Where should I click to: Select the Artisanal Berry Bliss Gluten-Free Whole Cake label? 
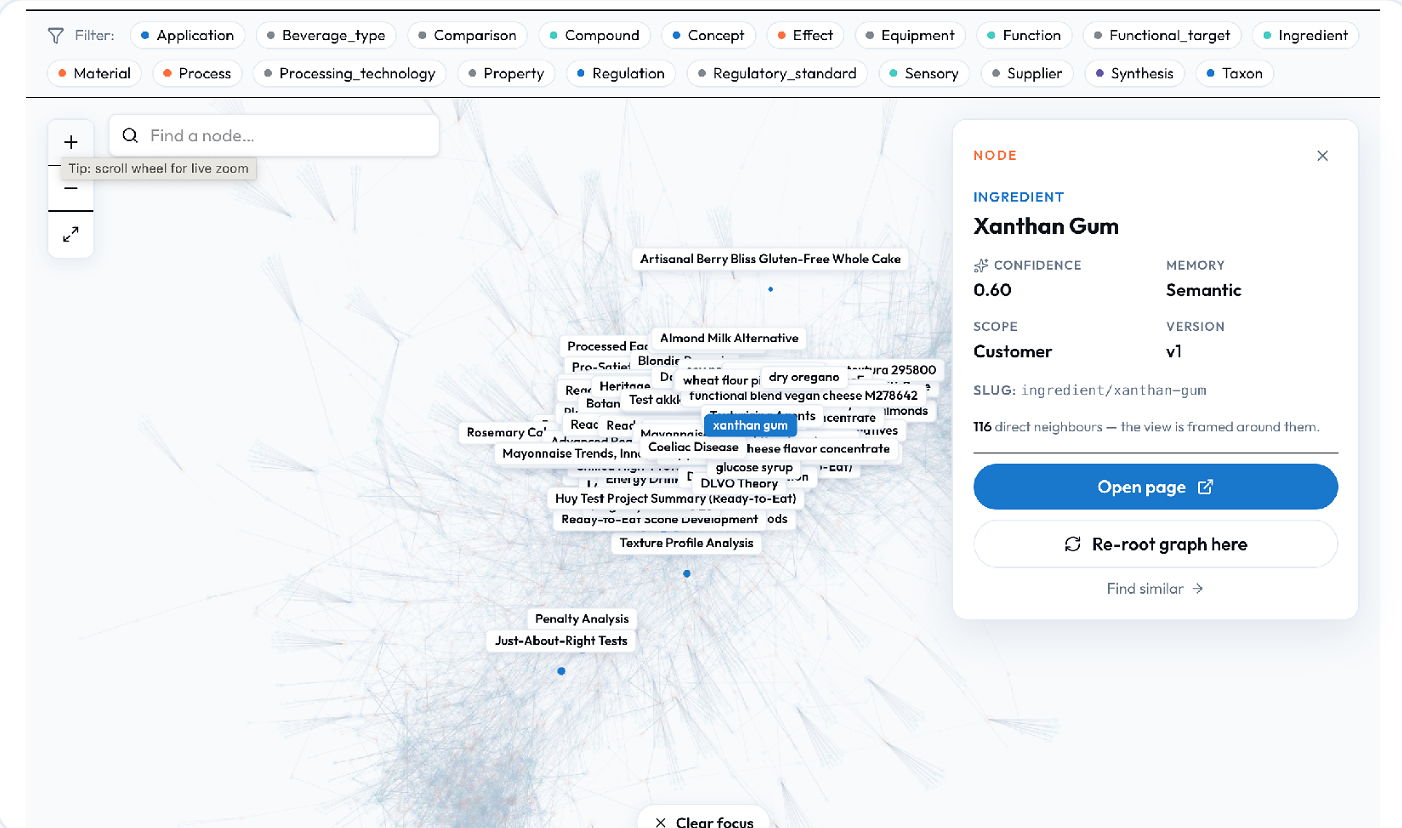pyautogui.click(x=771, y=259)
